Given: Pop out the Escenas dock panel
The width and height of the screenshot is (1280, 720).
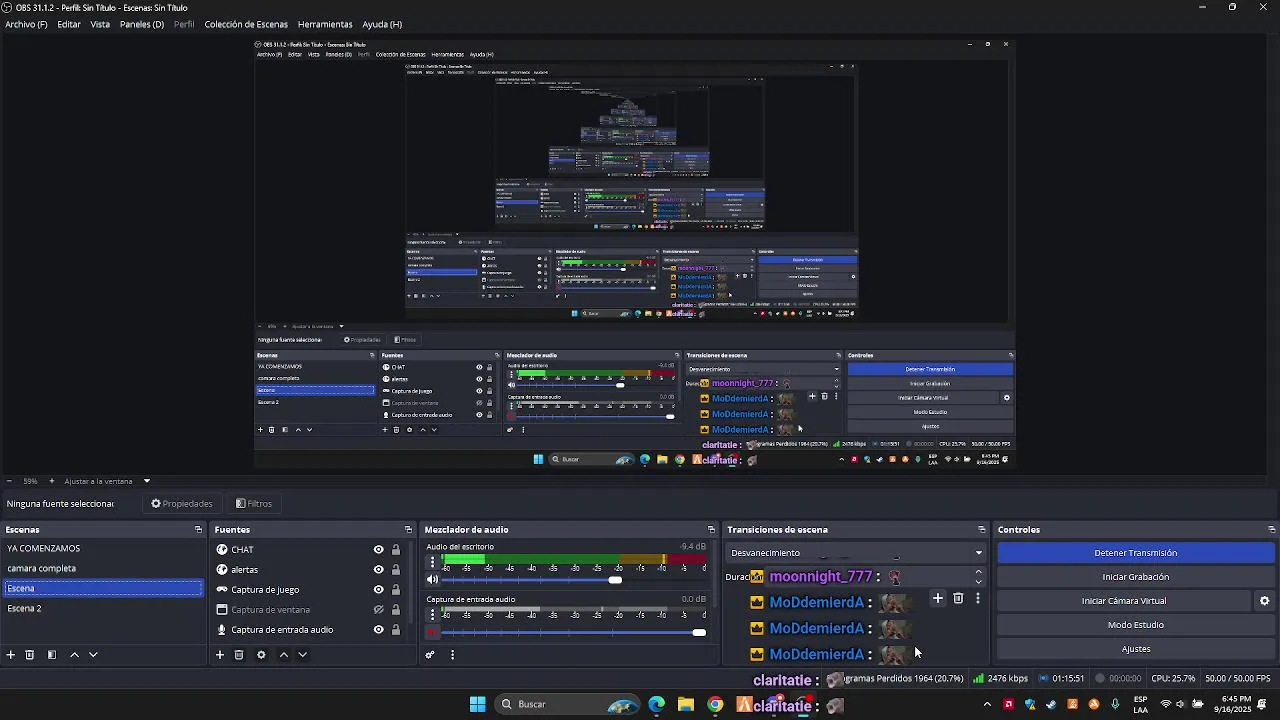Looking at the screenshot, I should [x=198, y=530].
